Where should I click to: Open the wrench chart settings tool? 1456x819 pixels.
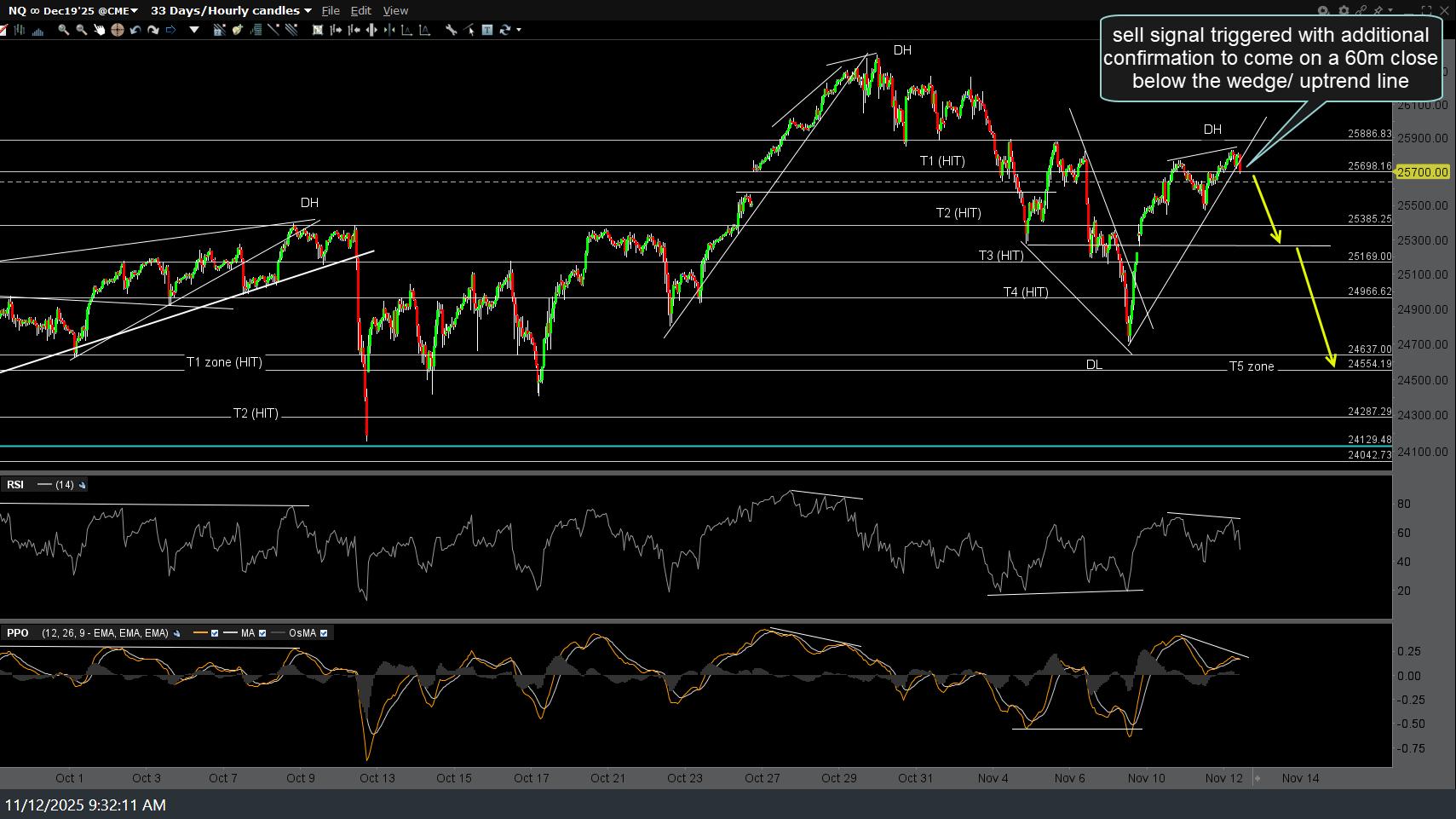click(451, 30)
